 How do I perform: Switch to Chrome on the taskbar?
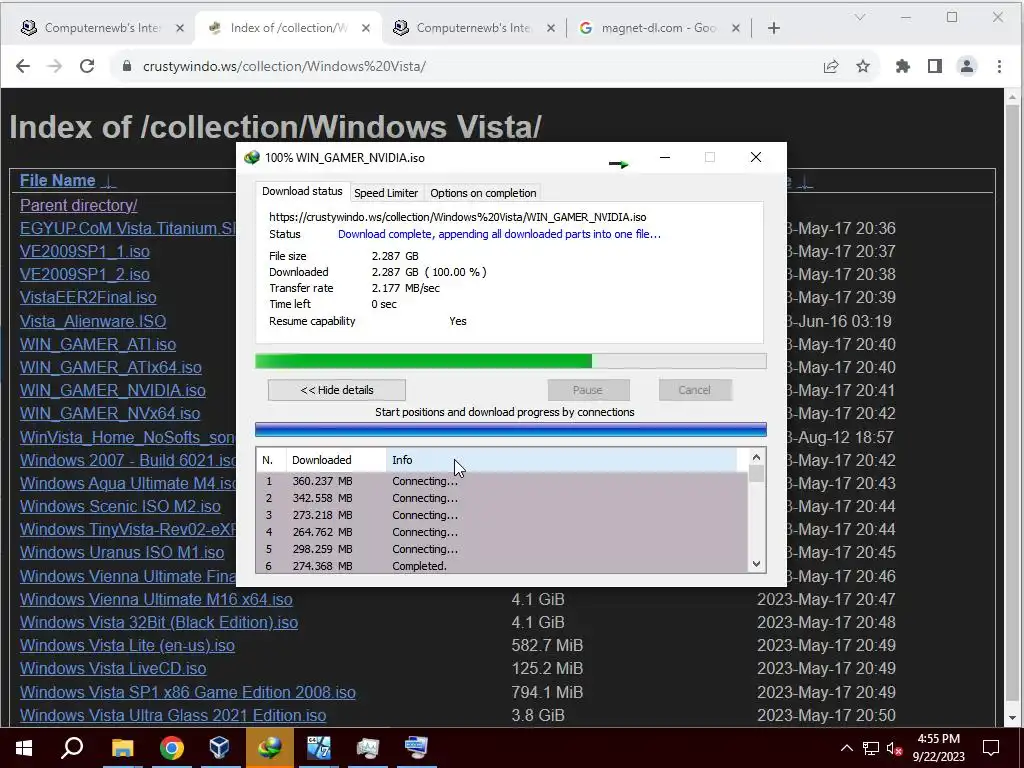[x=172, y=748]
